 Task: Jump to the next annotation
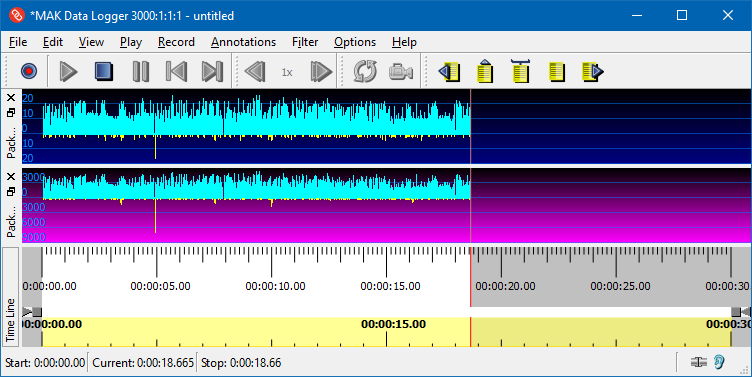pyautogui.click(x=593, y=72)
